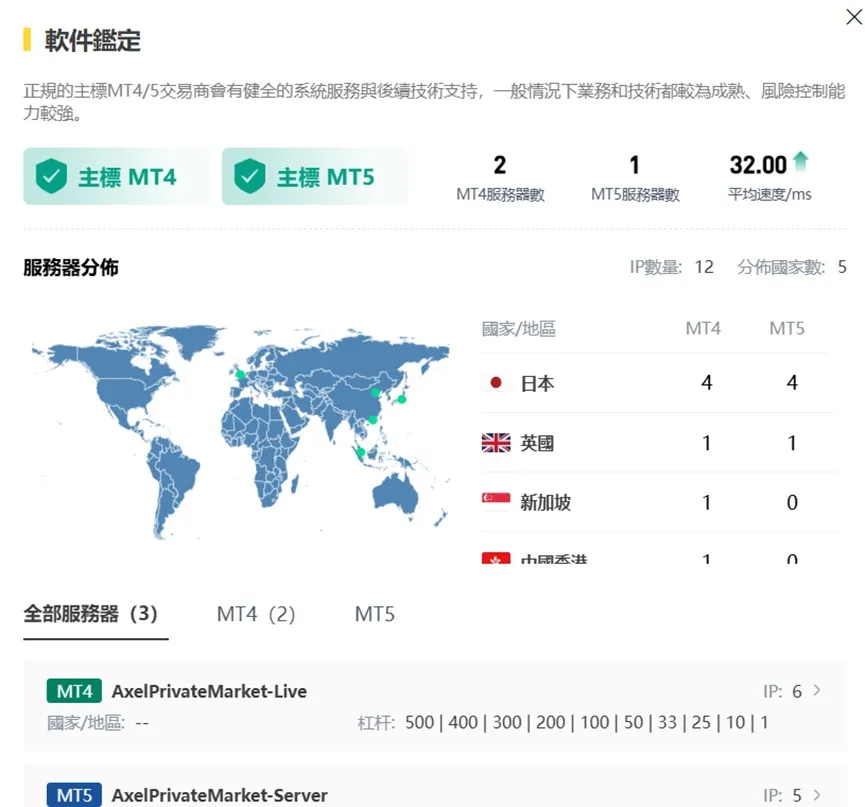This screenshot has width=865, height=807.
Task: Click the Hong Kong flag icon
Action: (x=495, y=558)
